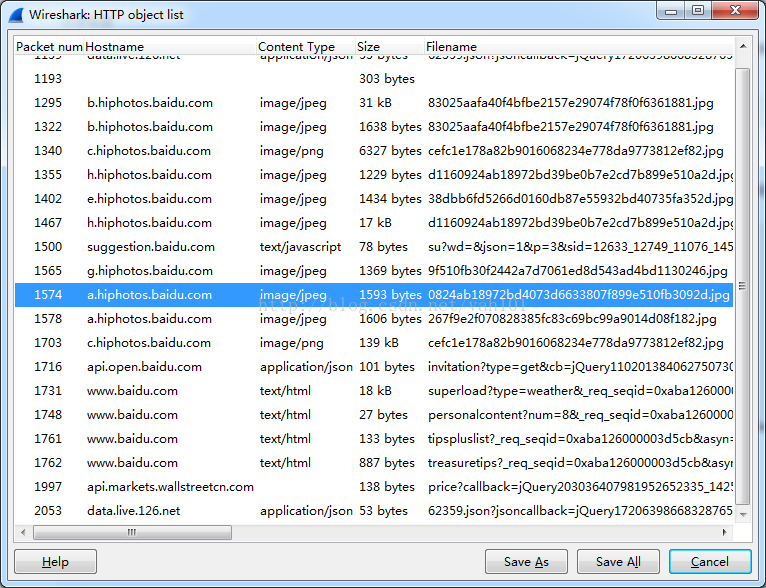Screen dimensions: 766x588
Task: Click the horizontal scrollbar left arrow
Action: (23, 532)
